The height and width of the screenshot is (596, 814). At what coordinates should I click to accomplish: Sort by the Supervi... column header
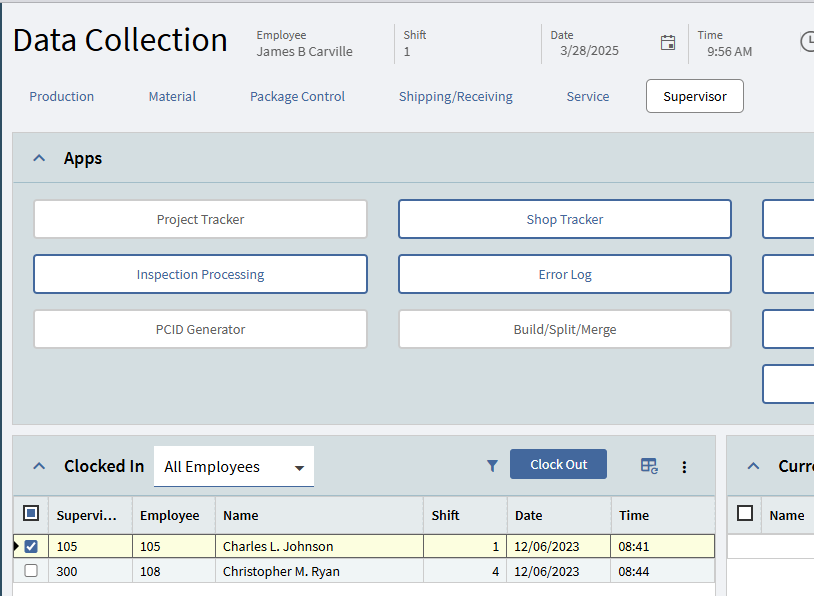pos(90,515)
